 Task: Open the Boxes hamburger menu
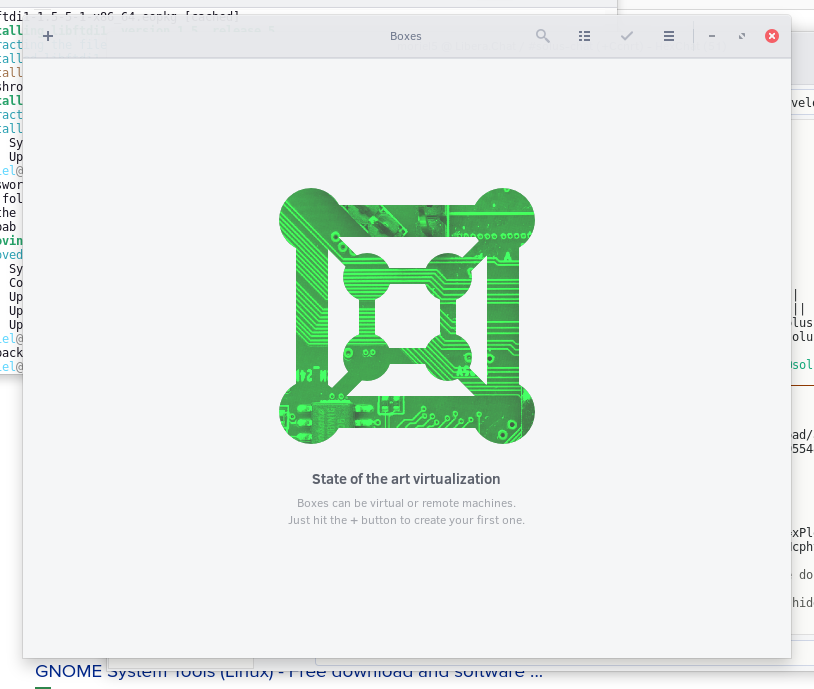click(669, 36)
